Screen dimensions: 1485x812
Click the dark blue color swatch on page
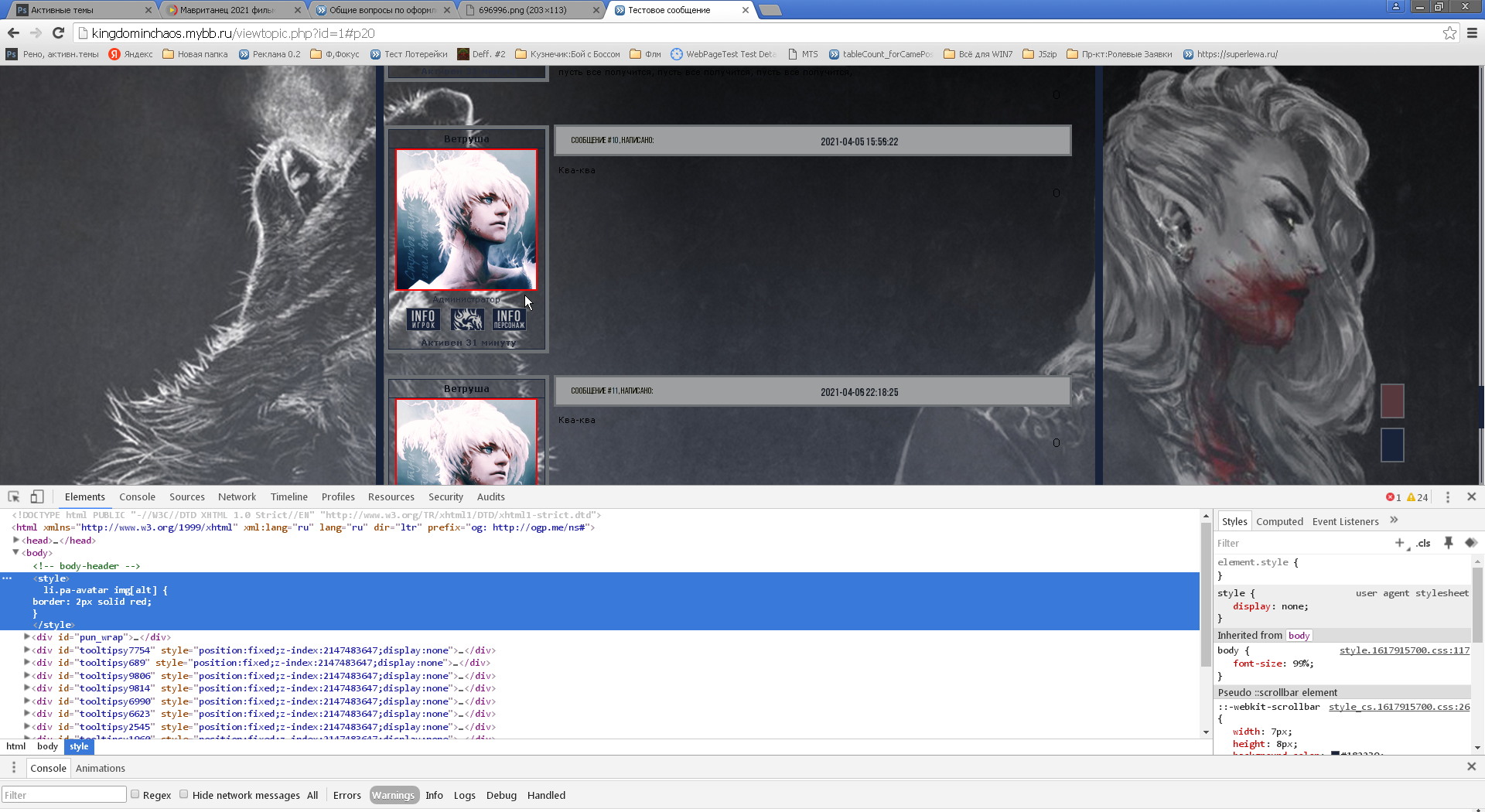coord(1392,445)
